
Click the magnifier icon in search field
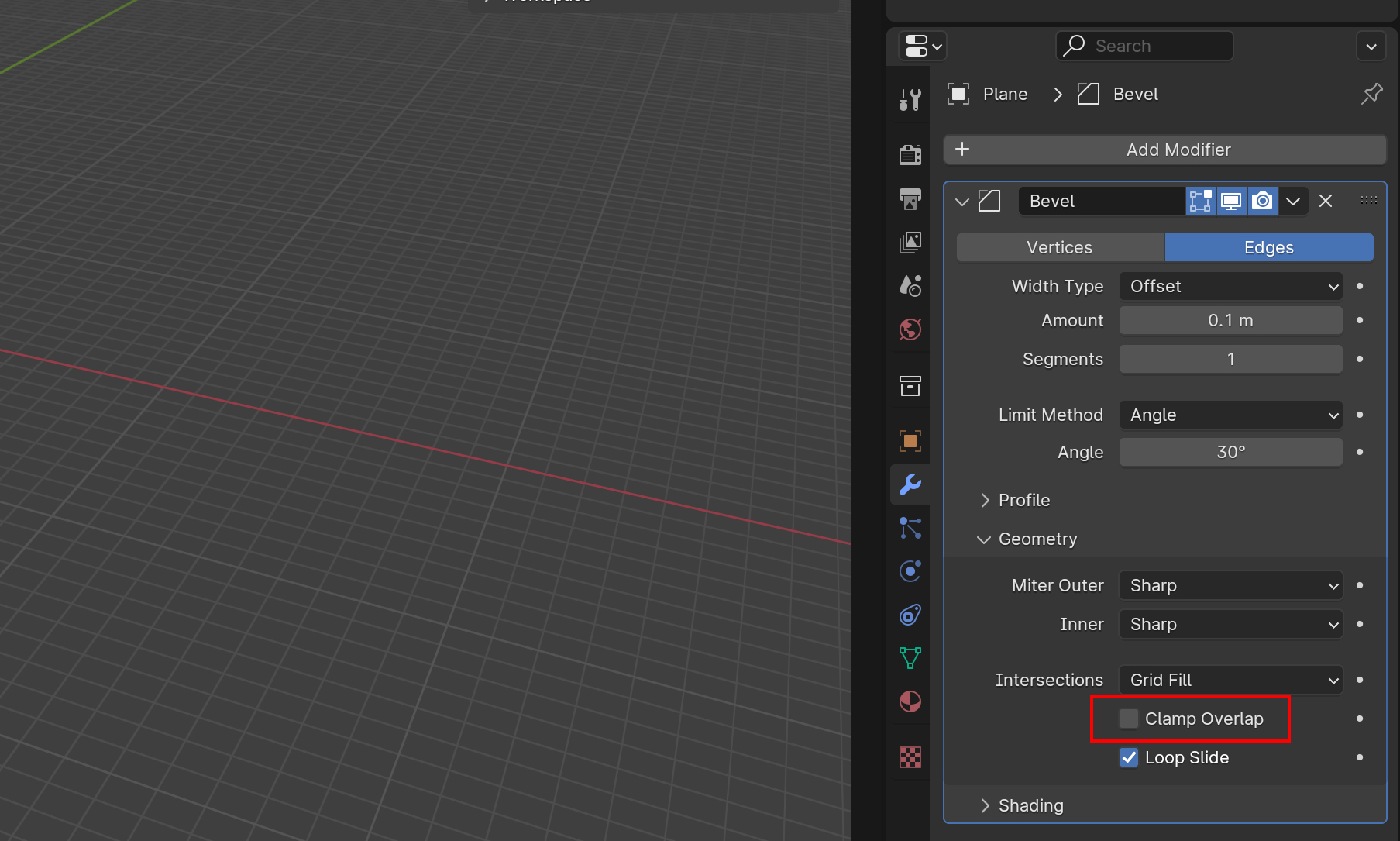tap(1074, 45)
